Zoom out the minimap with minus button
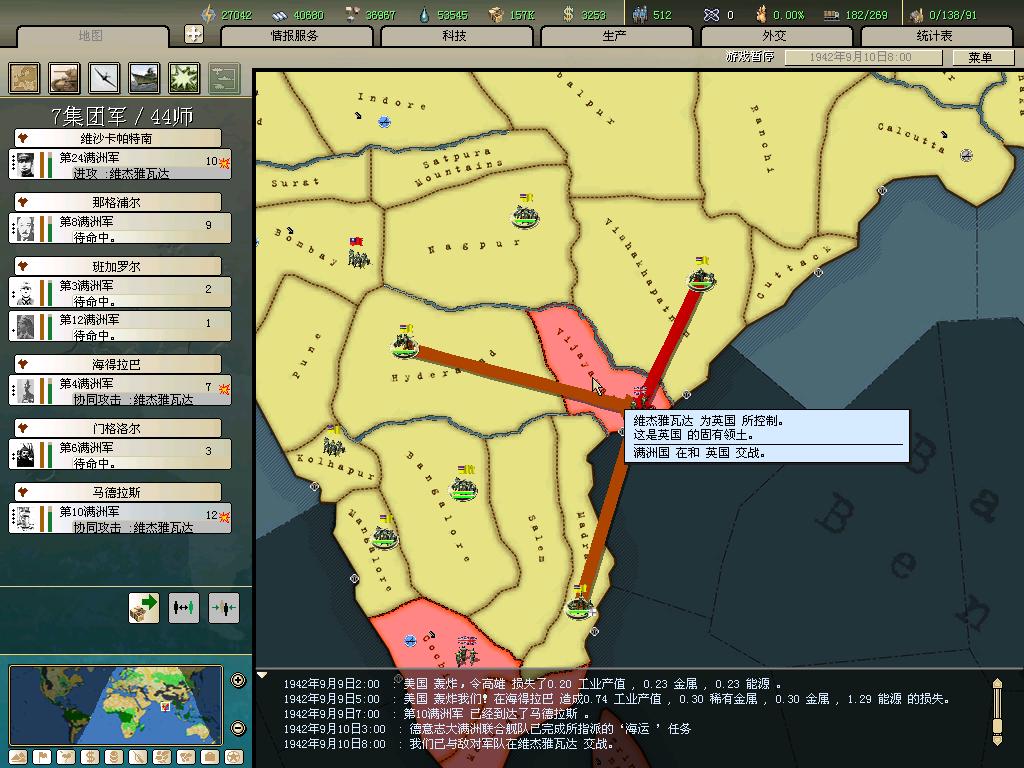This screenshot has width=1024, height=768. coord(238,728)
